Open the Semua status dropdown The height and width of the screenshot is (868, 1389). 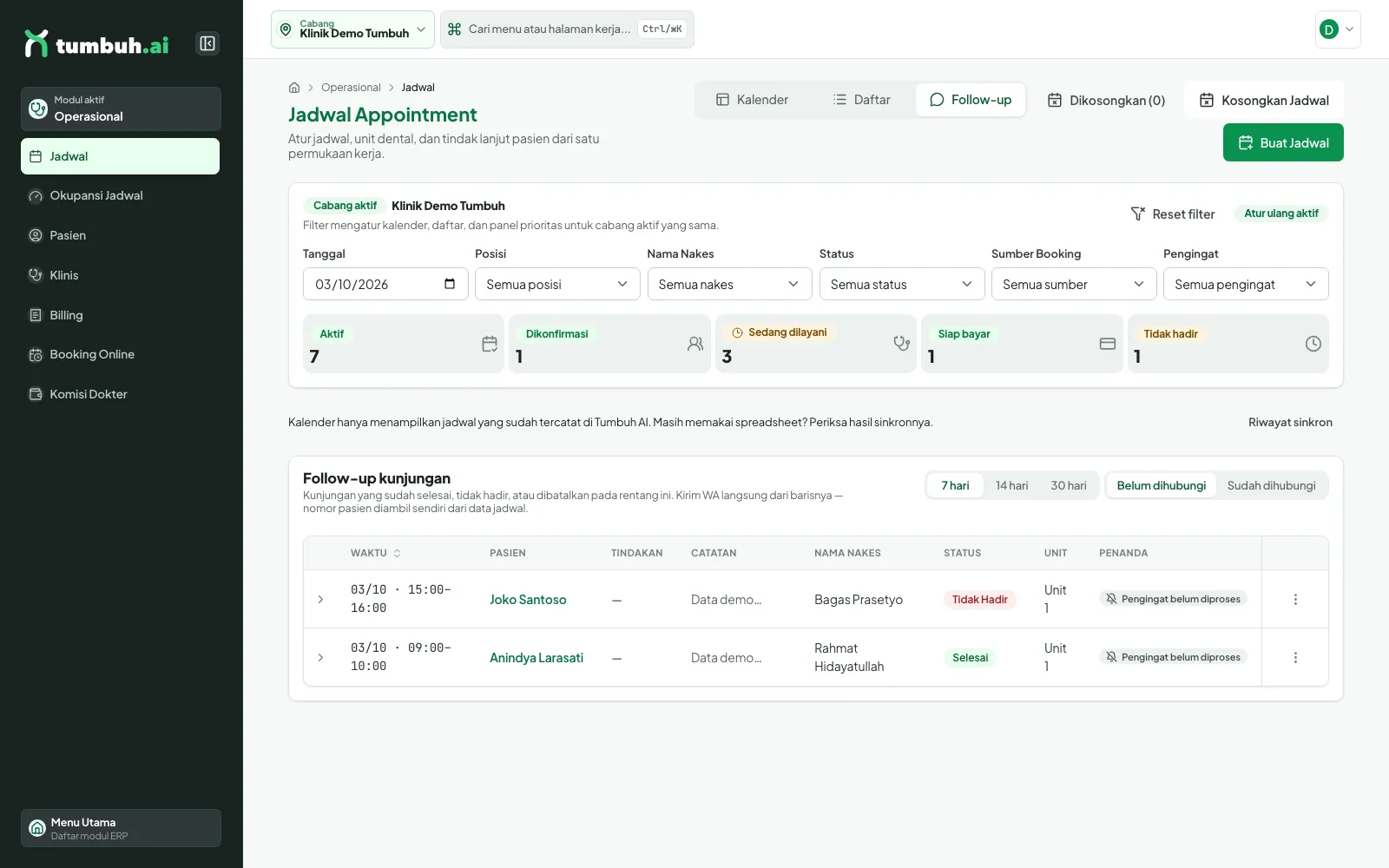[901, 284]
